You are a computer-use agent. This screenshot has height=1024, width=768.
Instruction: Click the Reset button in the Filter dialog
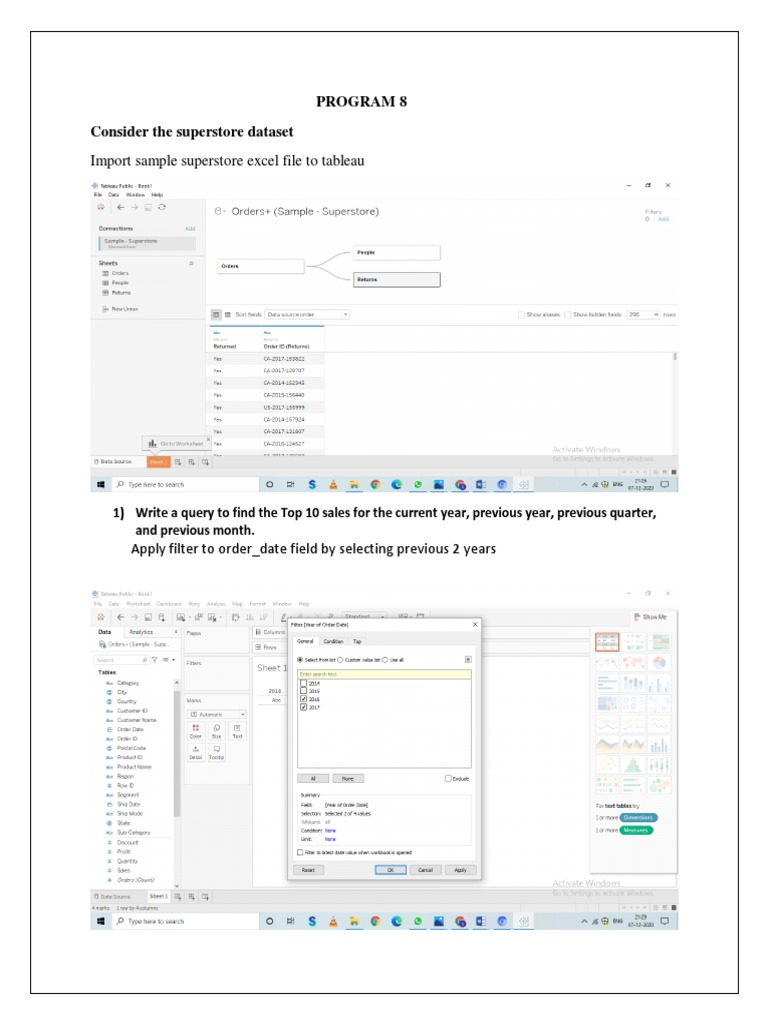[x=309, y=870]
